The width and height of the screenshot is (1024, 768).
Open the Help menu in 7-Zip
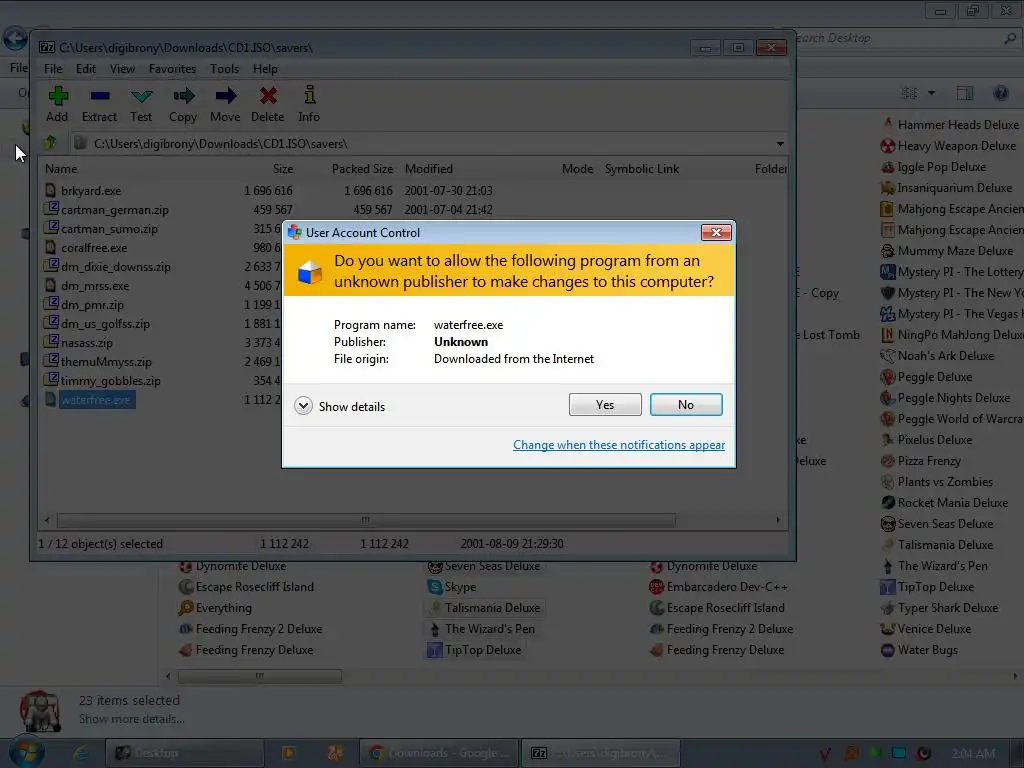tap(265, 69)
